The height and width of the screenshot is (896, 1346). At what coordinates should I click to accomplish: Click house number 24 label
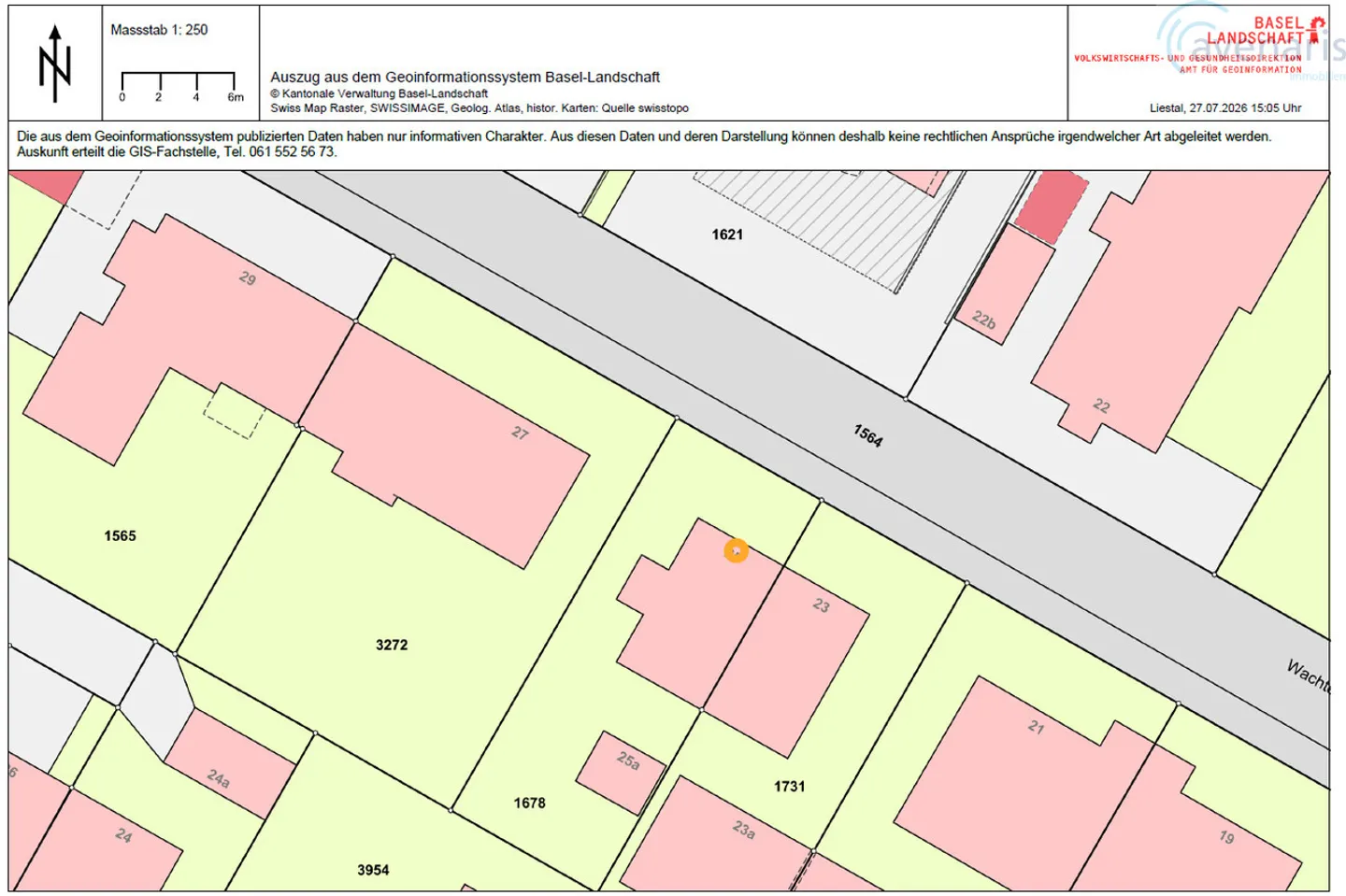coord(123,835)
